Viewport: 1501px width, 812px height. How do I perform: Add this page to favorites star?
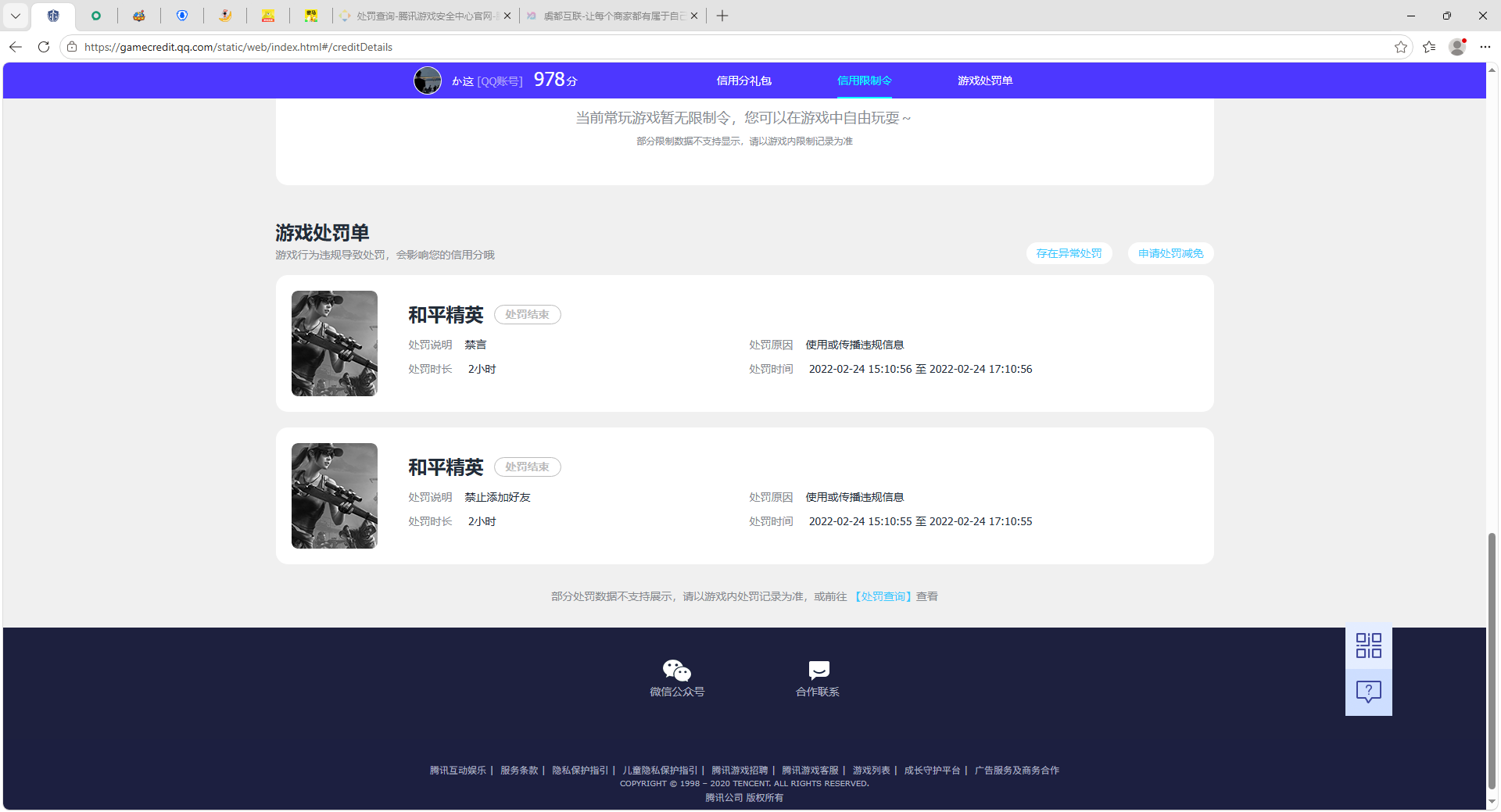(1401, 47)
